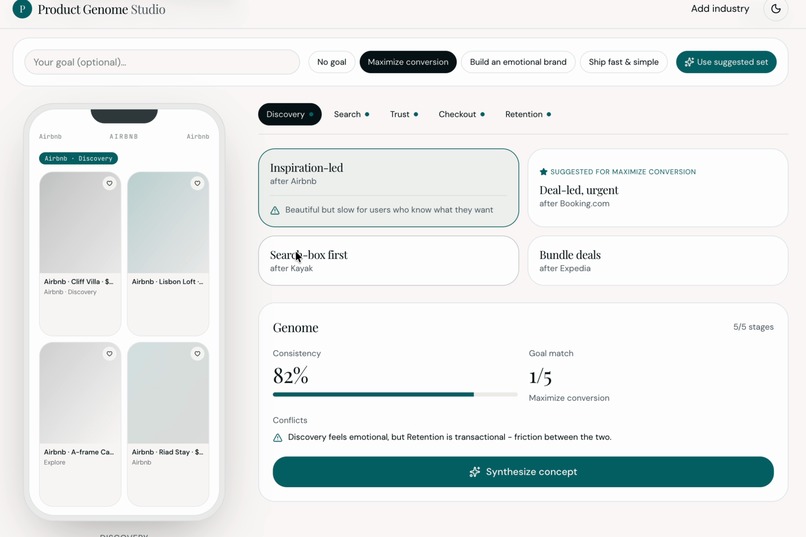Click star icon beside Suggested for Maximize Conversion

click(x=543, y=172)
